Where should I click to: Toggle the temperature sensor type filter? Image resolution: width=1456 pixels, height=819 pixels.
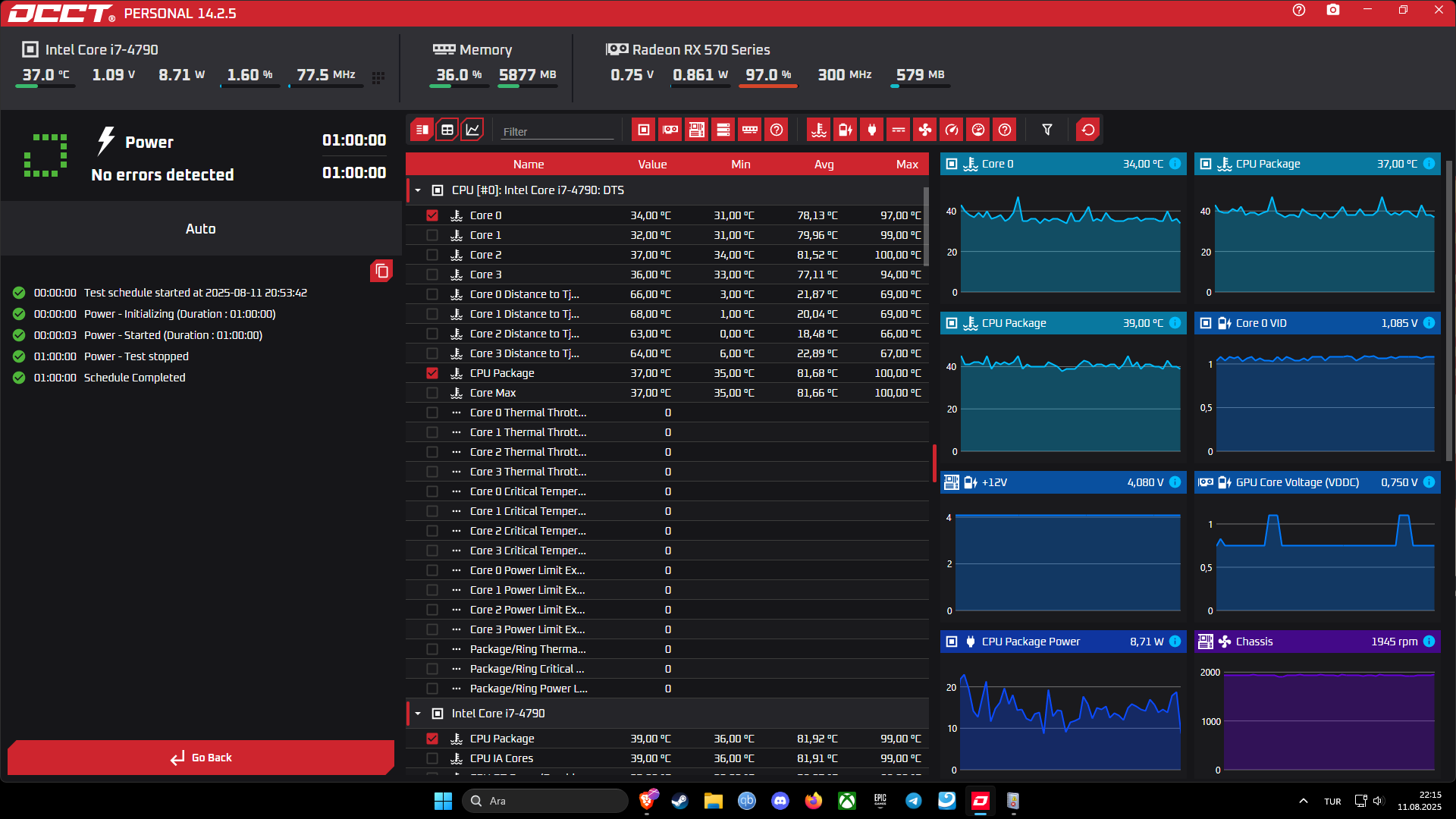819,130
